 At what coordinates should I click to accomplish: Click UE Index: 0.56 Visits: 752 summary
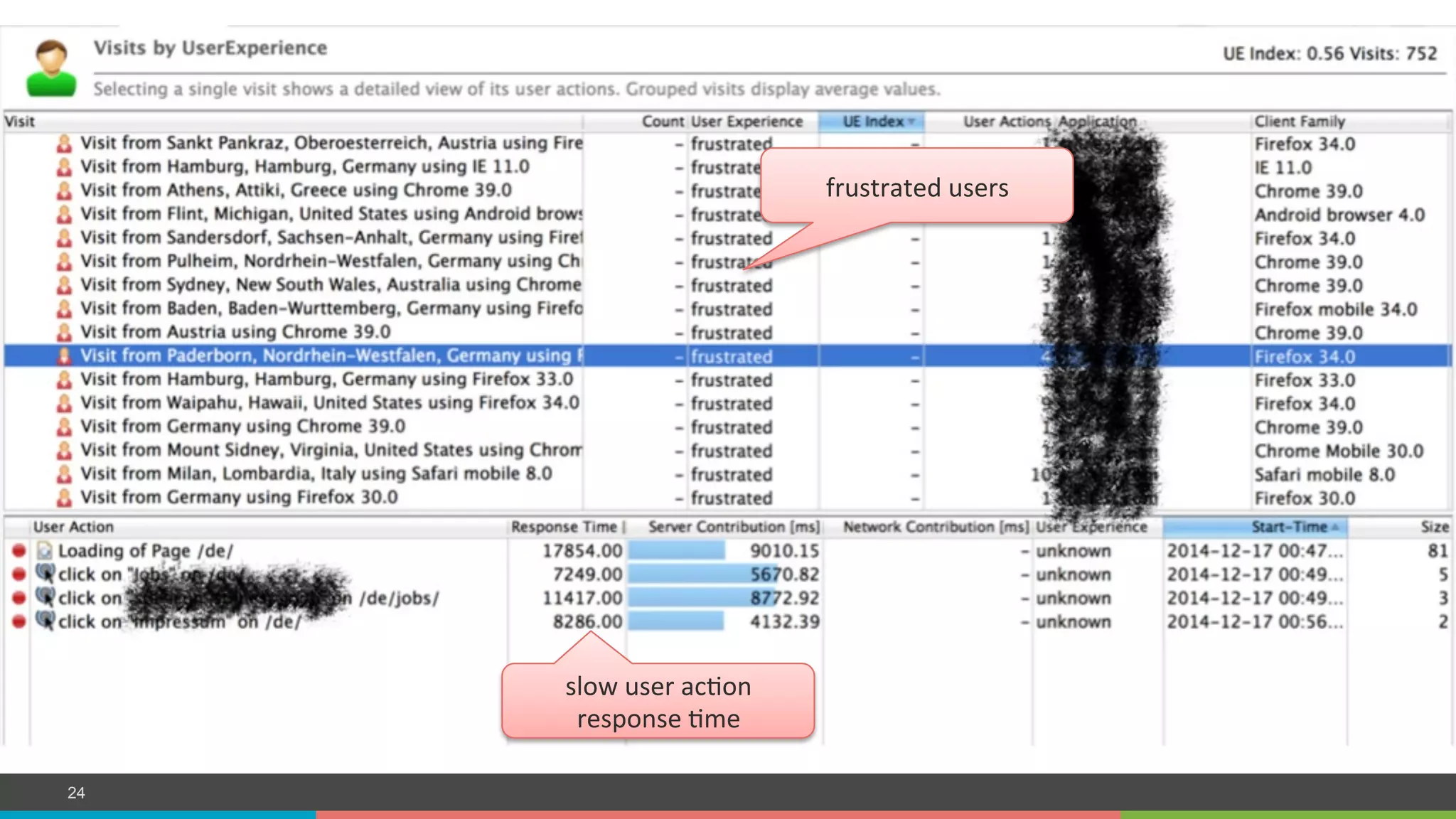1329,53
